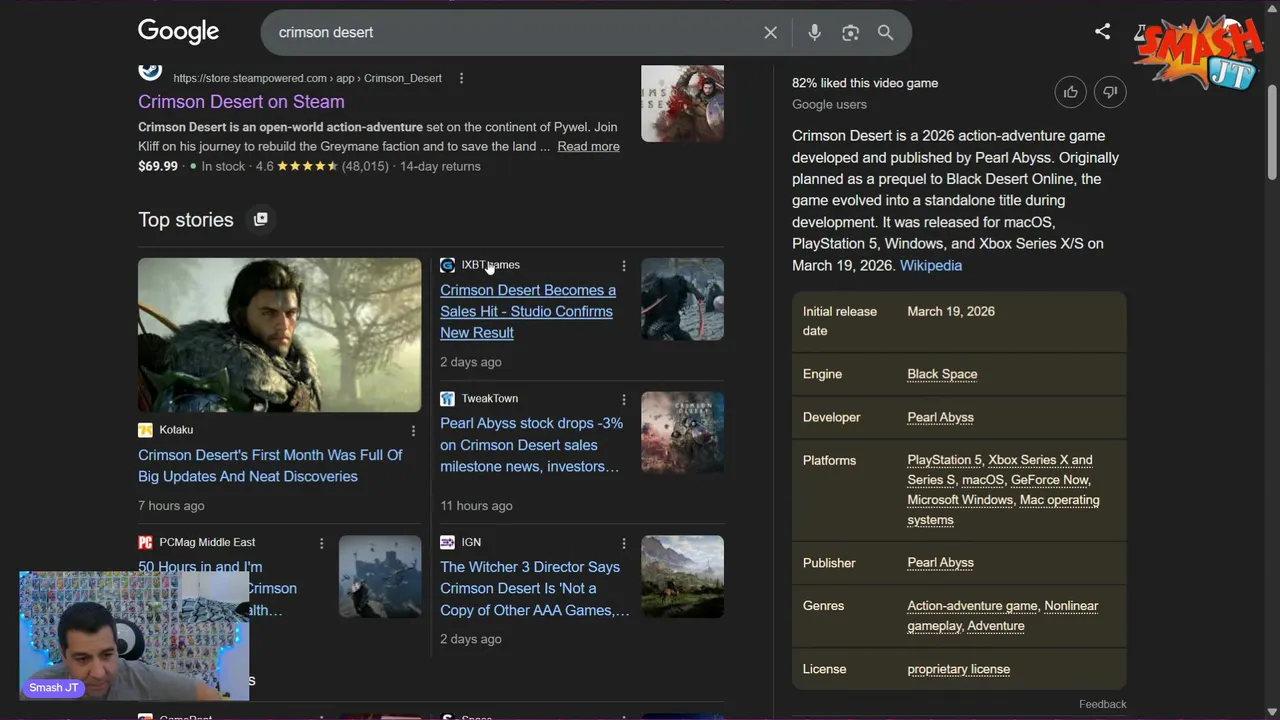Viewport: 1280px width, 720px height.
Task: Open options for PCMag Middle East story
Action: (x=321, y=543)
